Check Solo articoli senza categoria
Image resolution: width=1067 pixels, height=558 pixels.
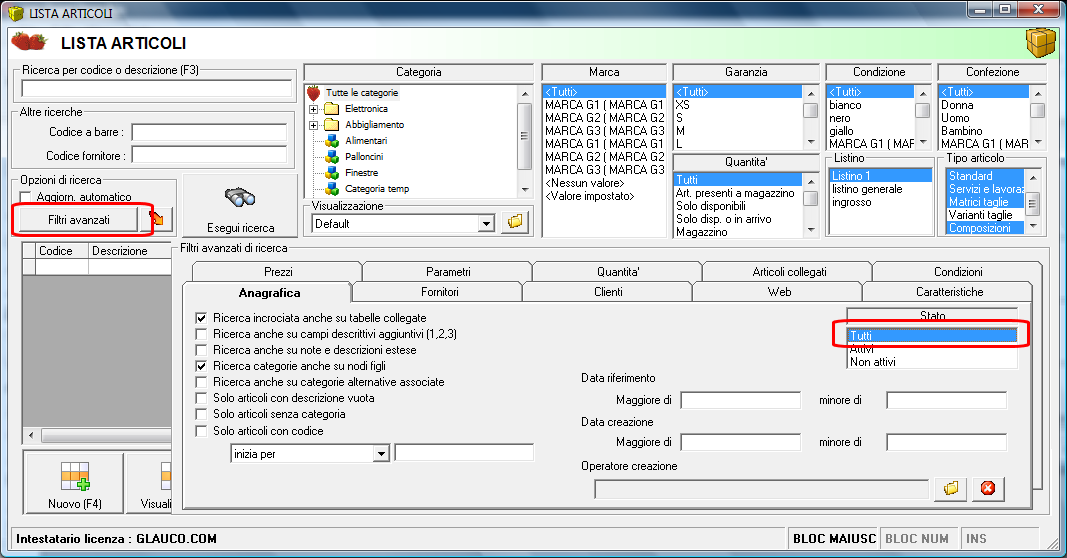coord(201,414)
